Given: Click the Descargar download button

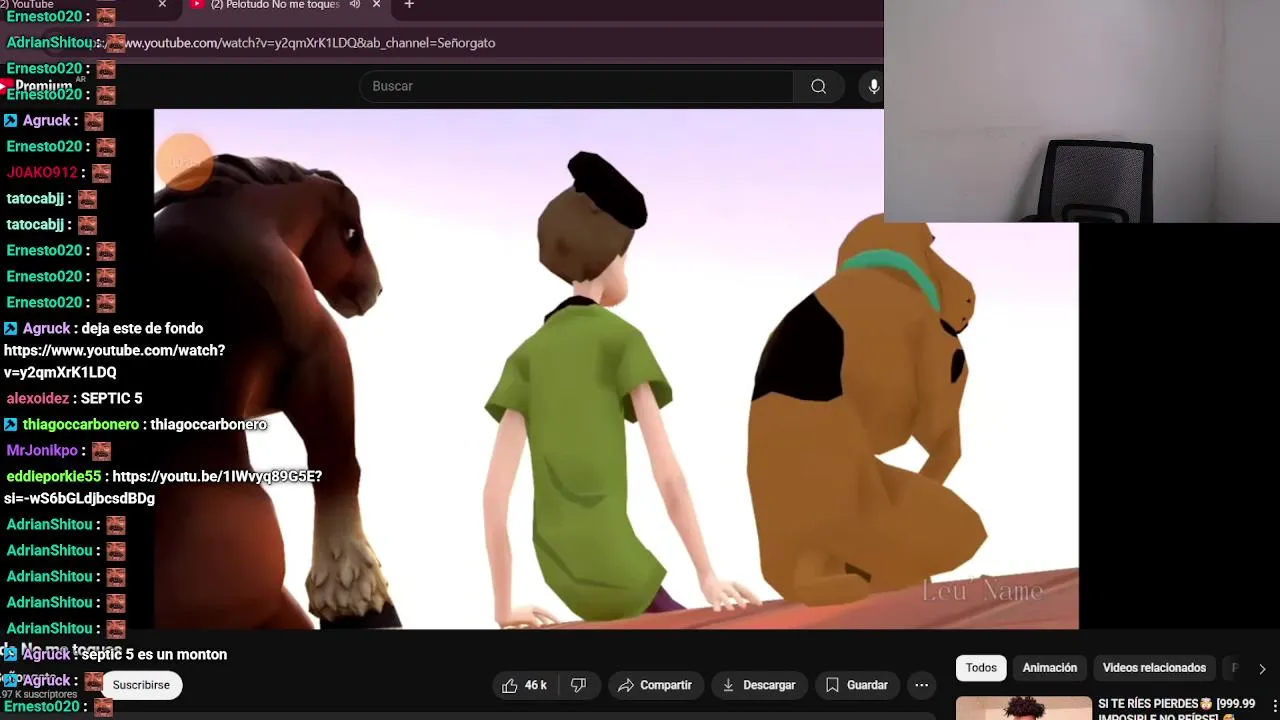Looking at the screenshot, I should pyautogui.click(x=759, y=685).
